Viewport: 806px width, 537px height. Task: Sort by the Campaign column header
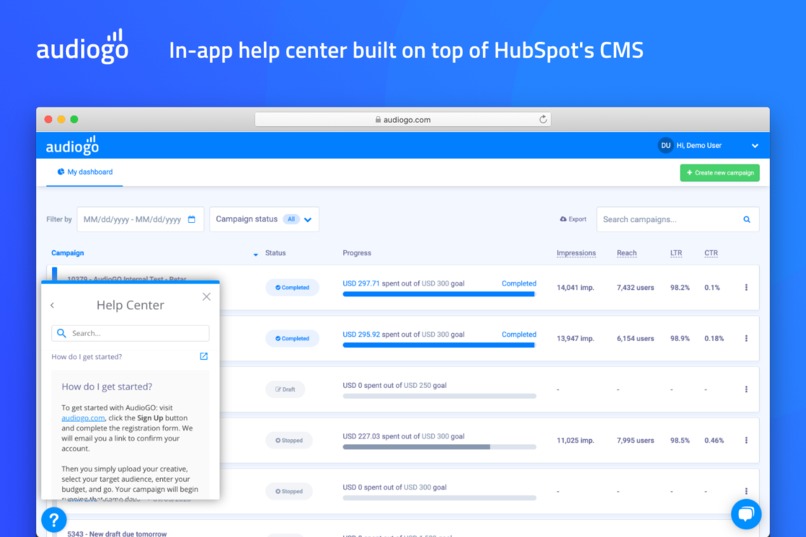67,253
